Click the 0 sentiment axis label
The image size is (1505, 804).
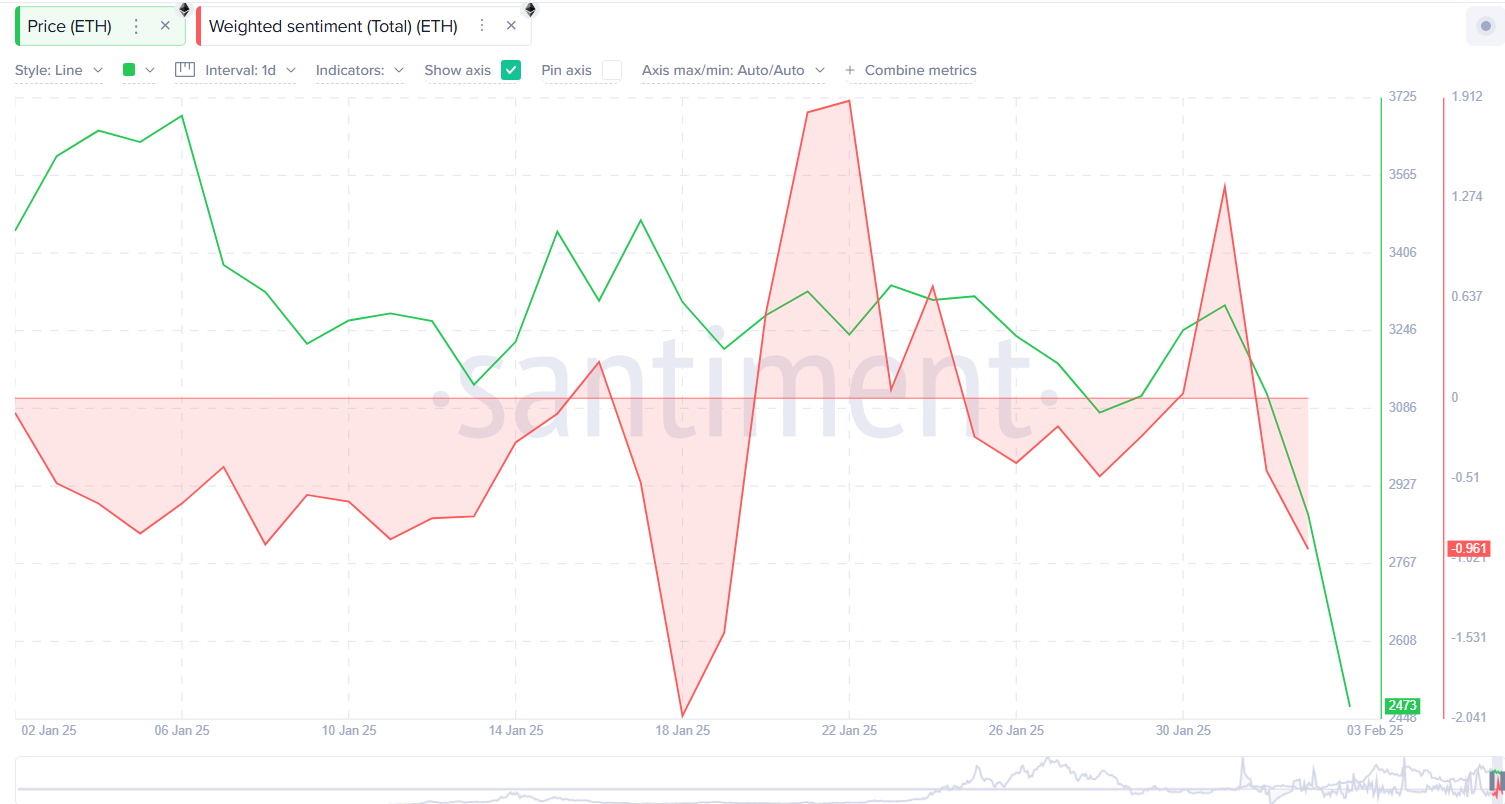[1455, 398]
